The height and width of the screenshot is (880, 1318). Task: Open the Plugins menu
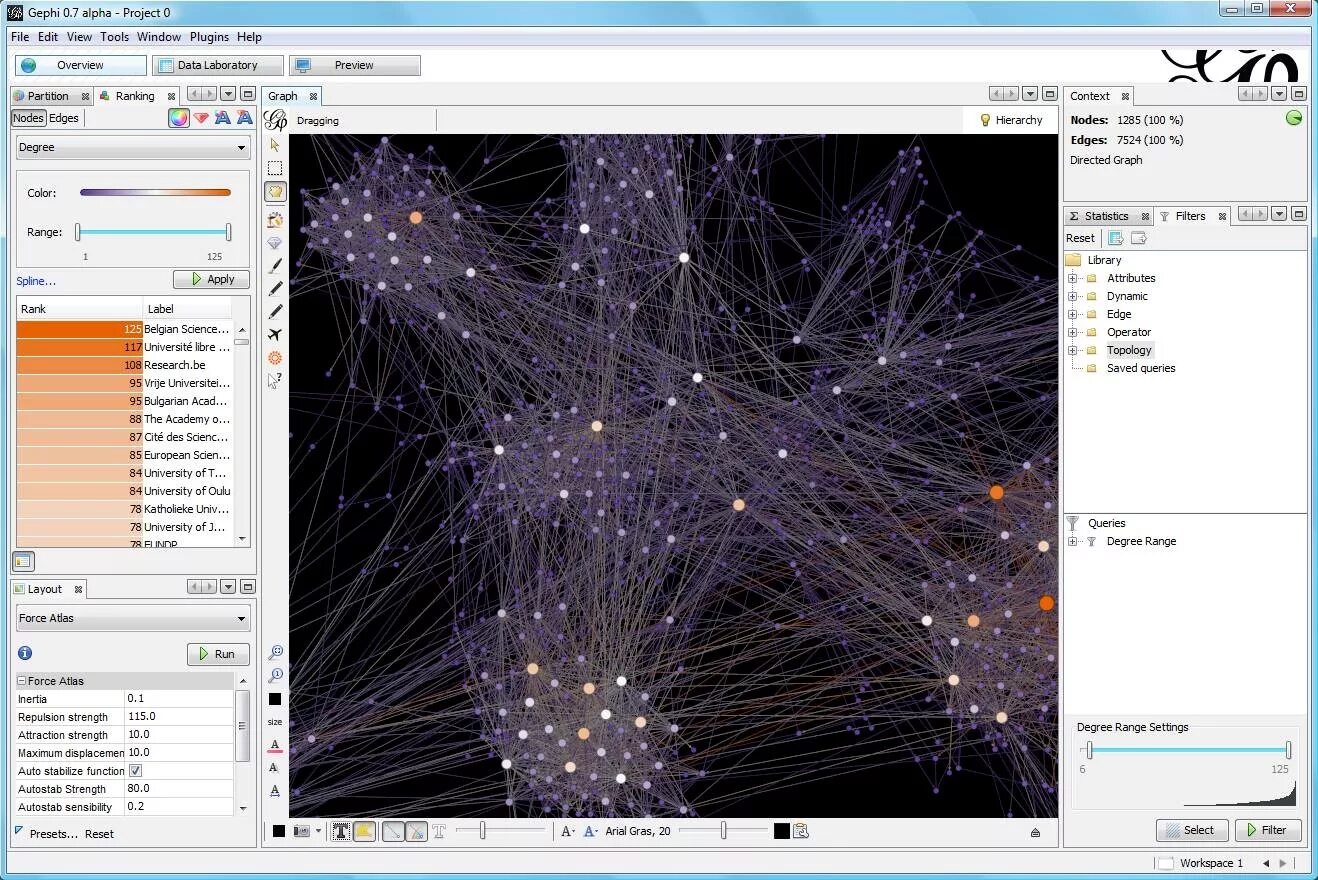pyautogui.click(x=209, y=37)
